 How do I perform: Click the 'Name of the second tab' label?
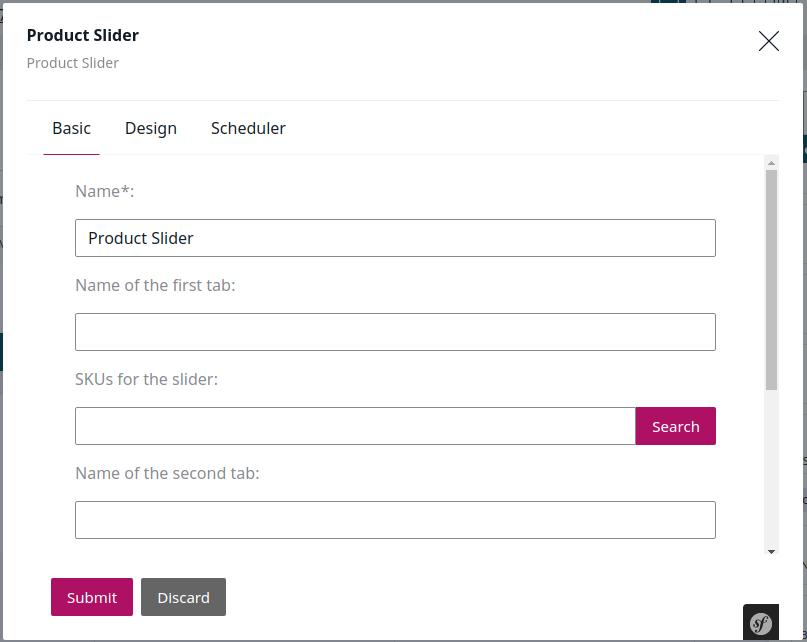click(x=167, y=473)
